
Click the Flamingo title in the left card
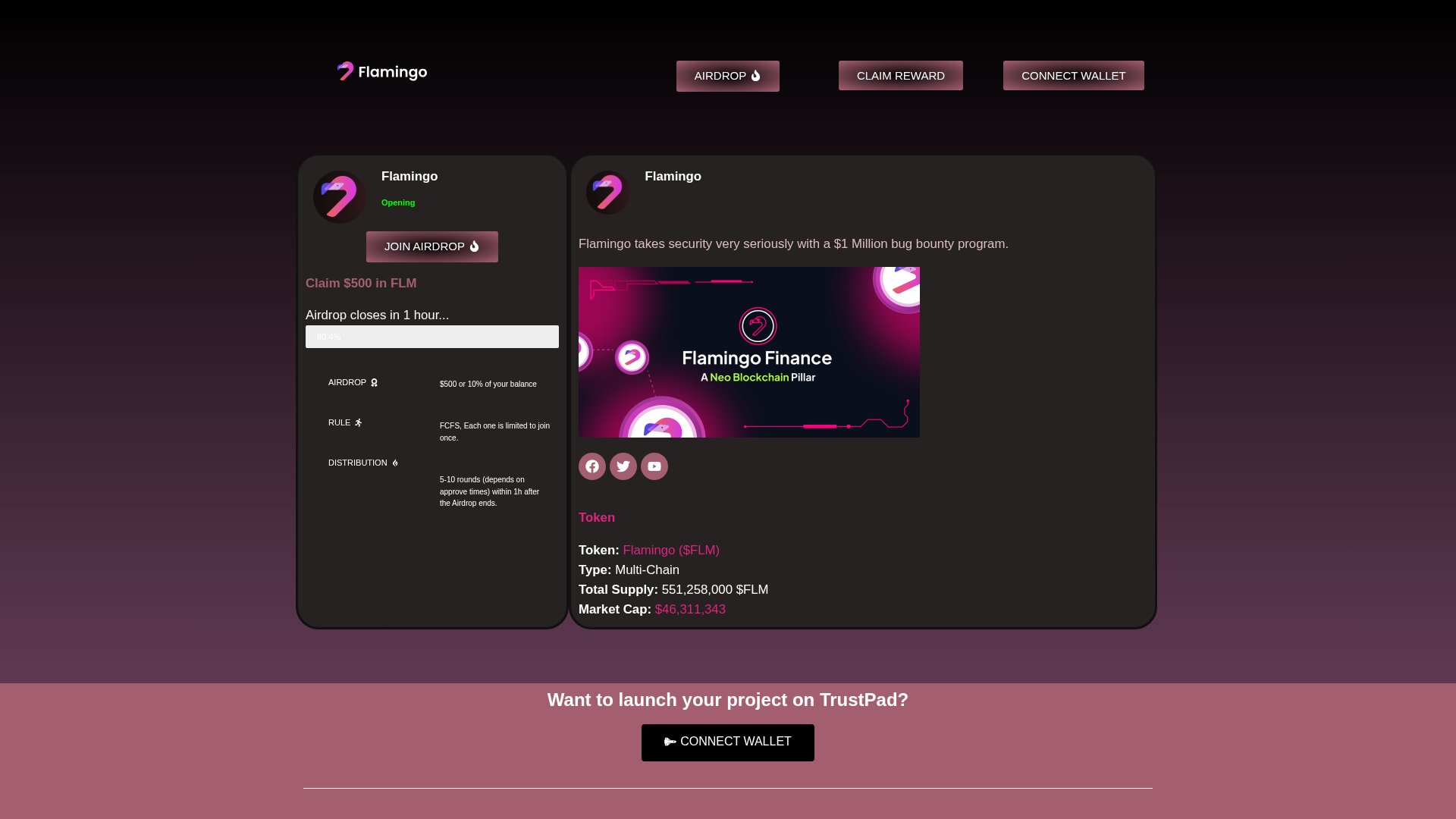[409, 177]
